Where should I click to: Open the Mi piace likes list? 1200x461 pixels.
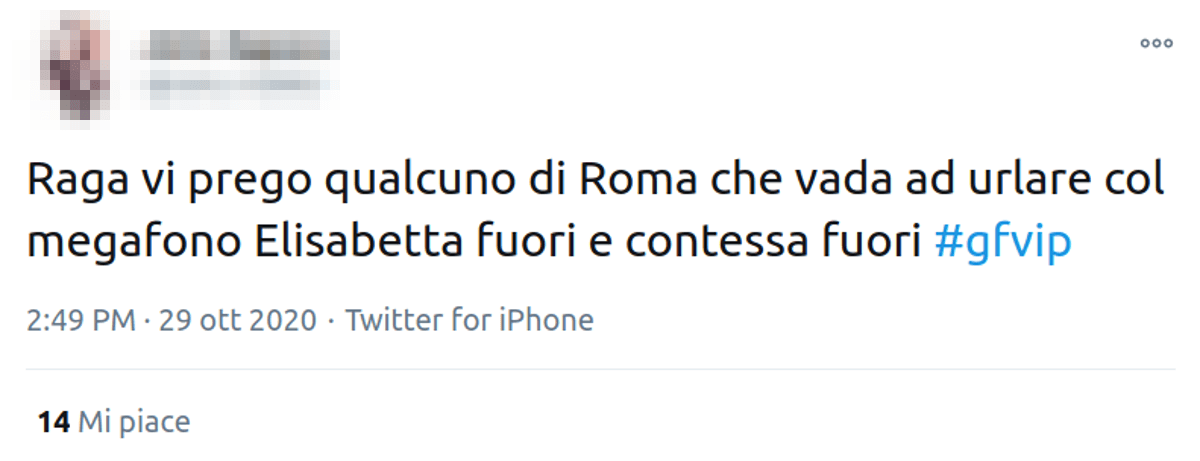pos(134,422)
